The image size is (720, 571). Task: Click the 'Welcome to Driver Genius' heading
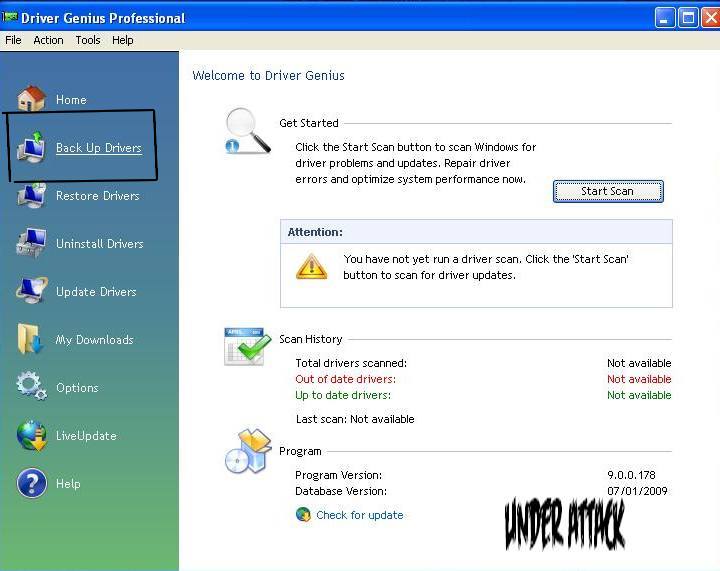pos(268,75)
